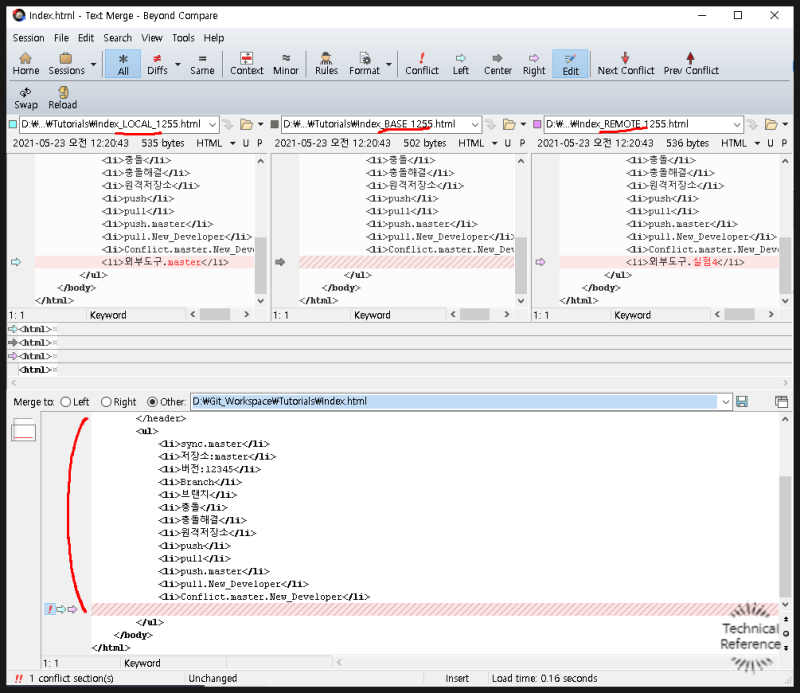Image resolution: width=800 pixels, height=693 pixels.
Task: Show only Diffs using toolbar icon
Action: tap(160, 62)
